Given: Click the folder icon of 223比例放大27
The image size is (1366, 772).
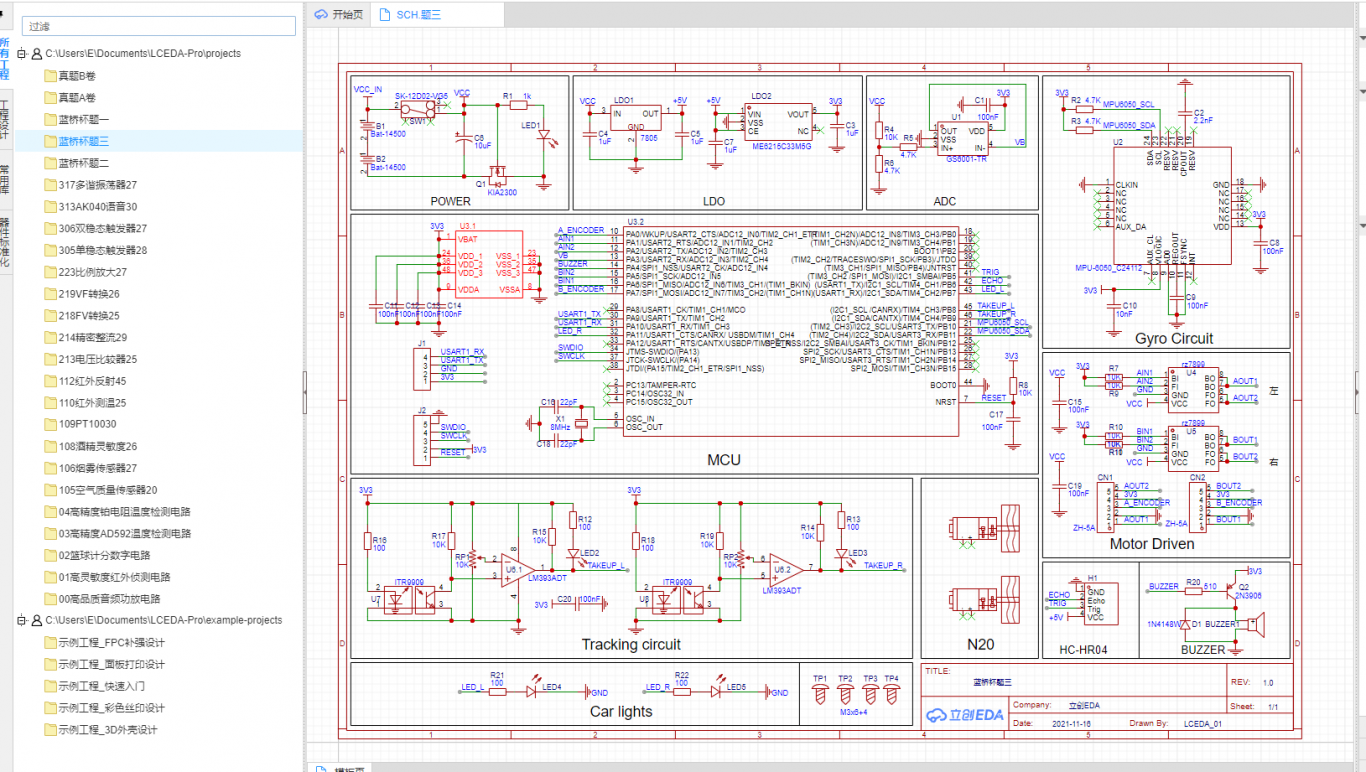Looking at the screenshot, I should [50, 272].
